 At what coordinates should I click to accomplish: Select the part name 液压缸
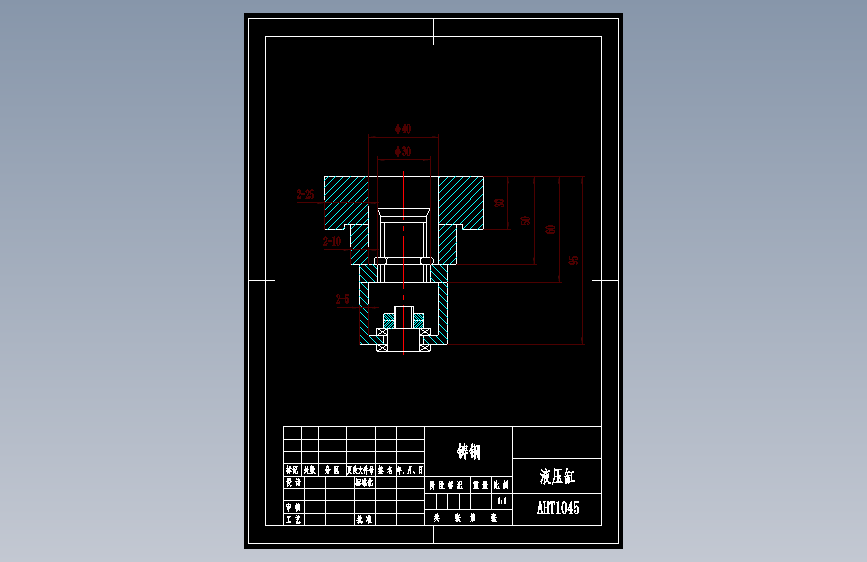(x=557, y=476)
